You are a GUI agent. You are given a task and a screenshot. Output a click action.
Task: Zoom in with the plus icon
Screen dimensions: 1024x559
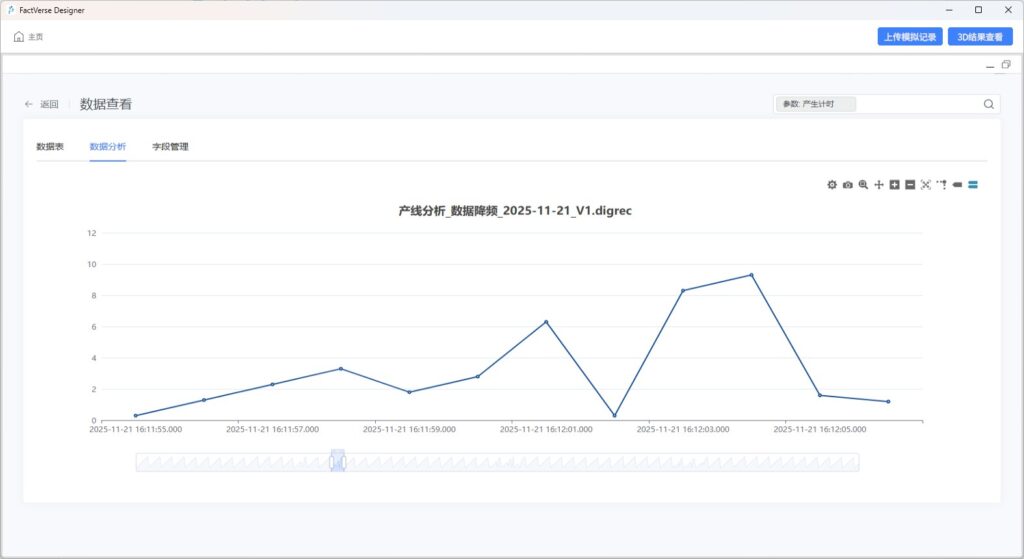[894, 185]
